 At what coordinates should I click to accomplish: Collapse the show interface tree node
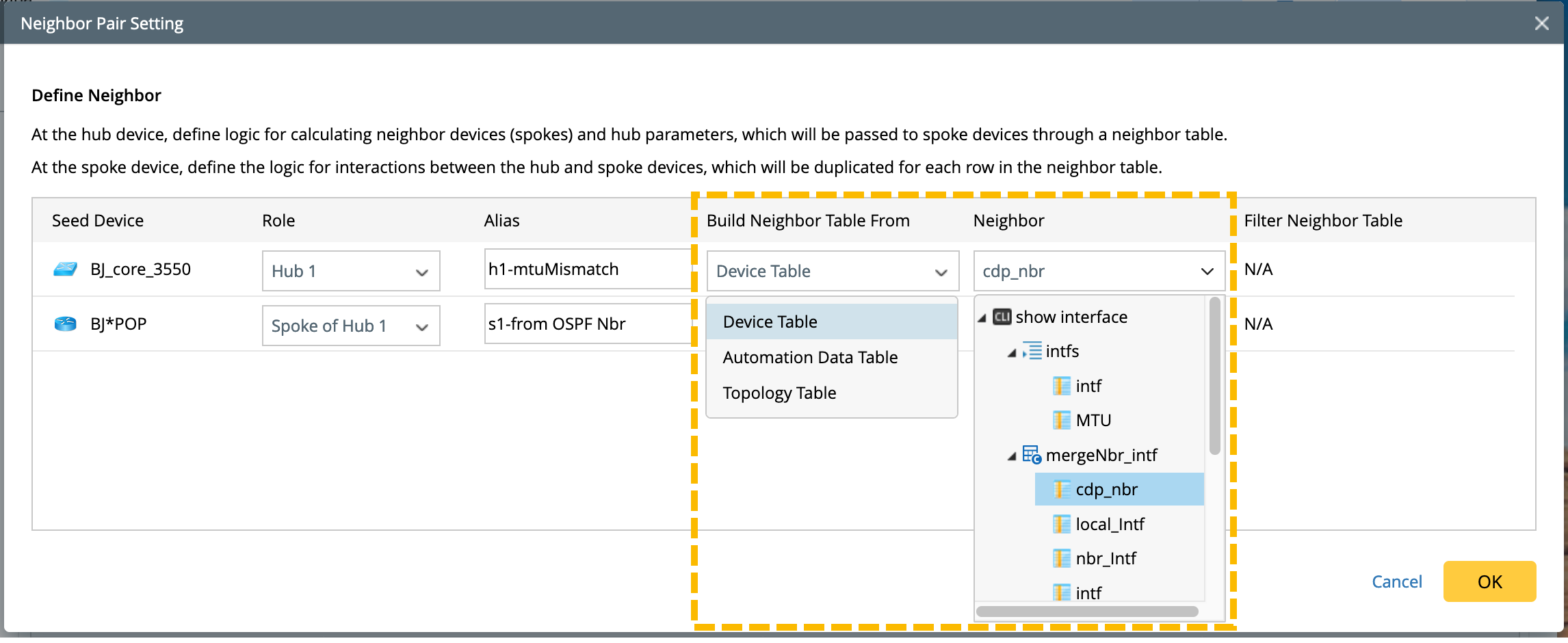point(982,318)
